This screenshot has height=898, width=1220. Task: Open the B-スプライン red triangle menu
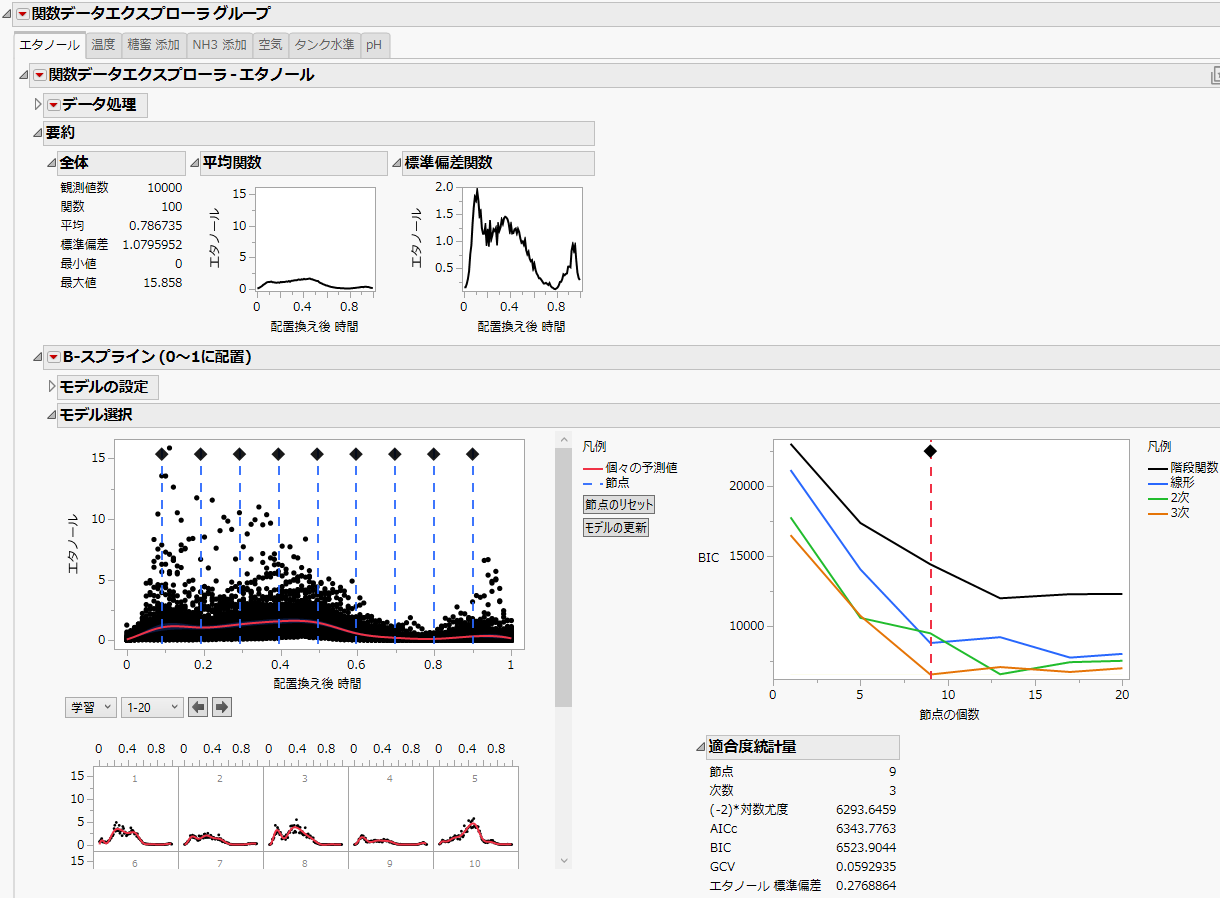[52, 355]
